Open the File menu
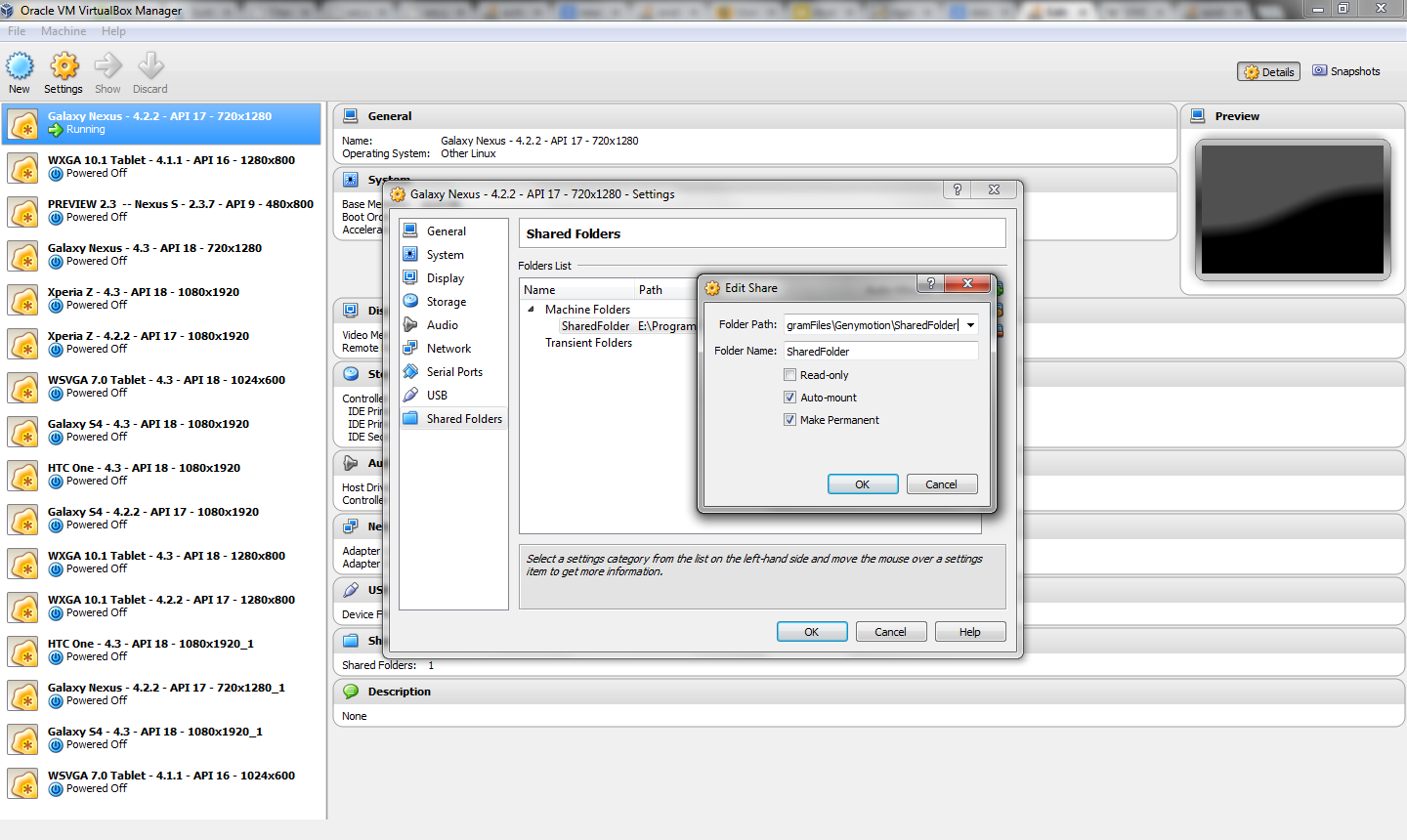Screen dimensions: 1407x840 point(17,31)
